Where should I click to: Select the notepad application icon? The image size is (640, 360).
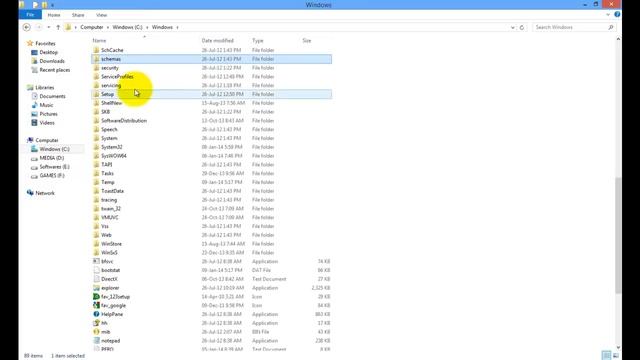pos(96,340)
